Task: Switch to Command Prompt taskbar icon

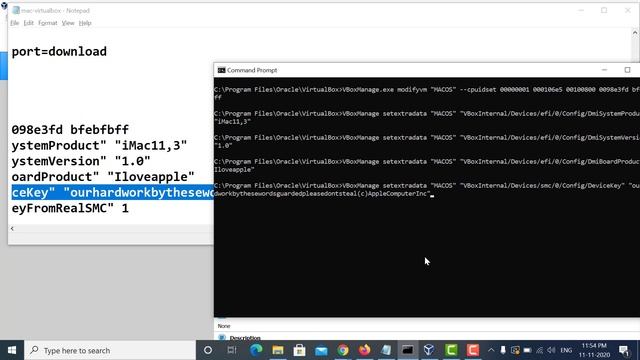Action: click(x=408, y=350)
